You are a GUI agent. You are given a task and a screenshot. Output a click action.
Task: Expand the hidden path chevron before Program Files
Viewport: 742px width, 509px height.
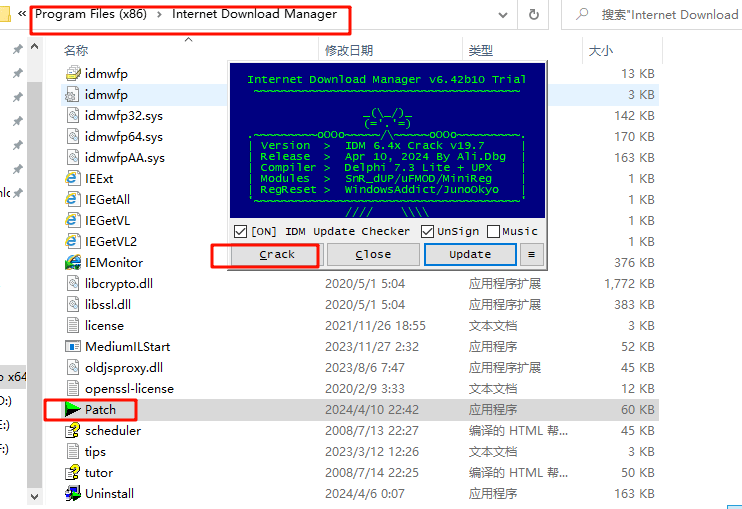[x=22, y=14]
